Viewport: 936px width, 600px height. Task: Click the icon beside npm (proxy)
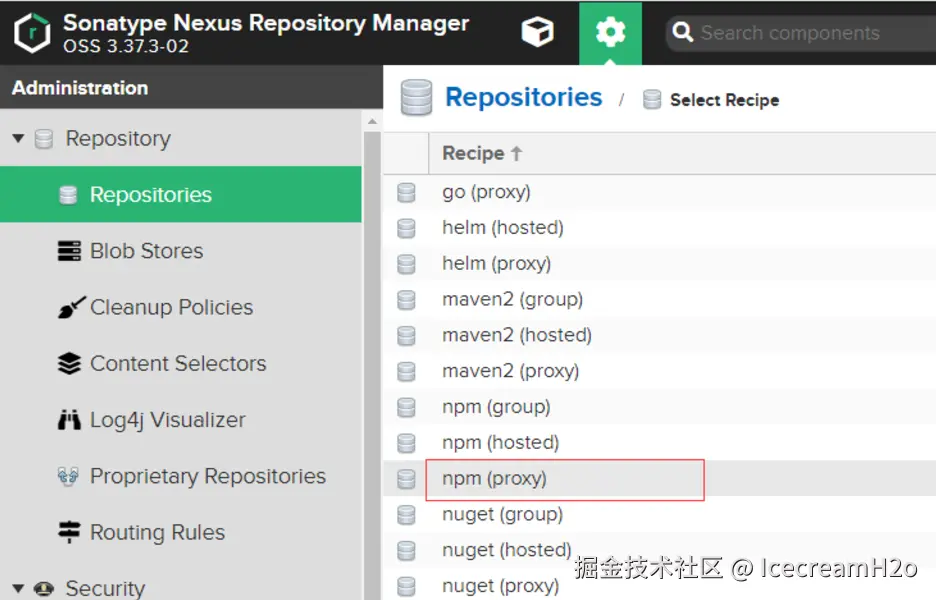point(407,479)
